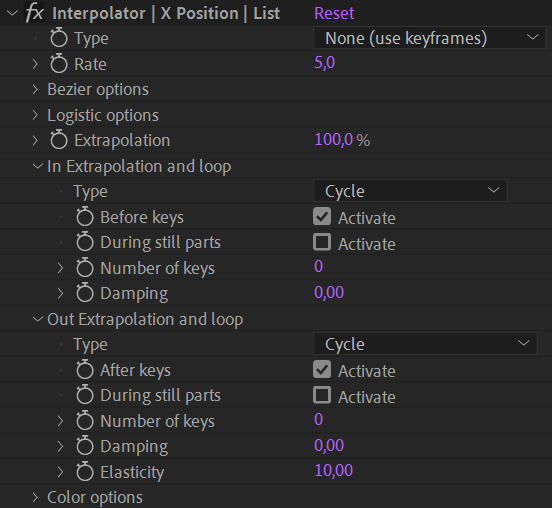
Task: Toggle the fx effect switch for Interpolator
Action: pyautogui.click(x=35, y=13)
